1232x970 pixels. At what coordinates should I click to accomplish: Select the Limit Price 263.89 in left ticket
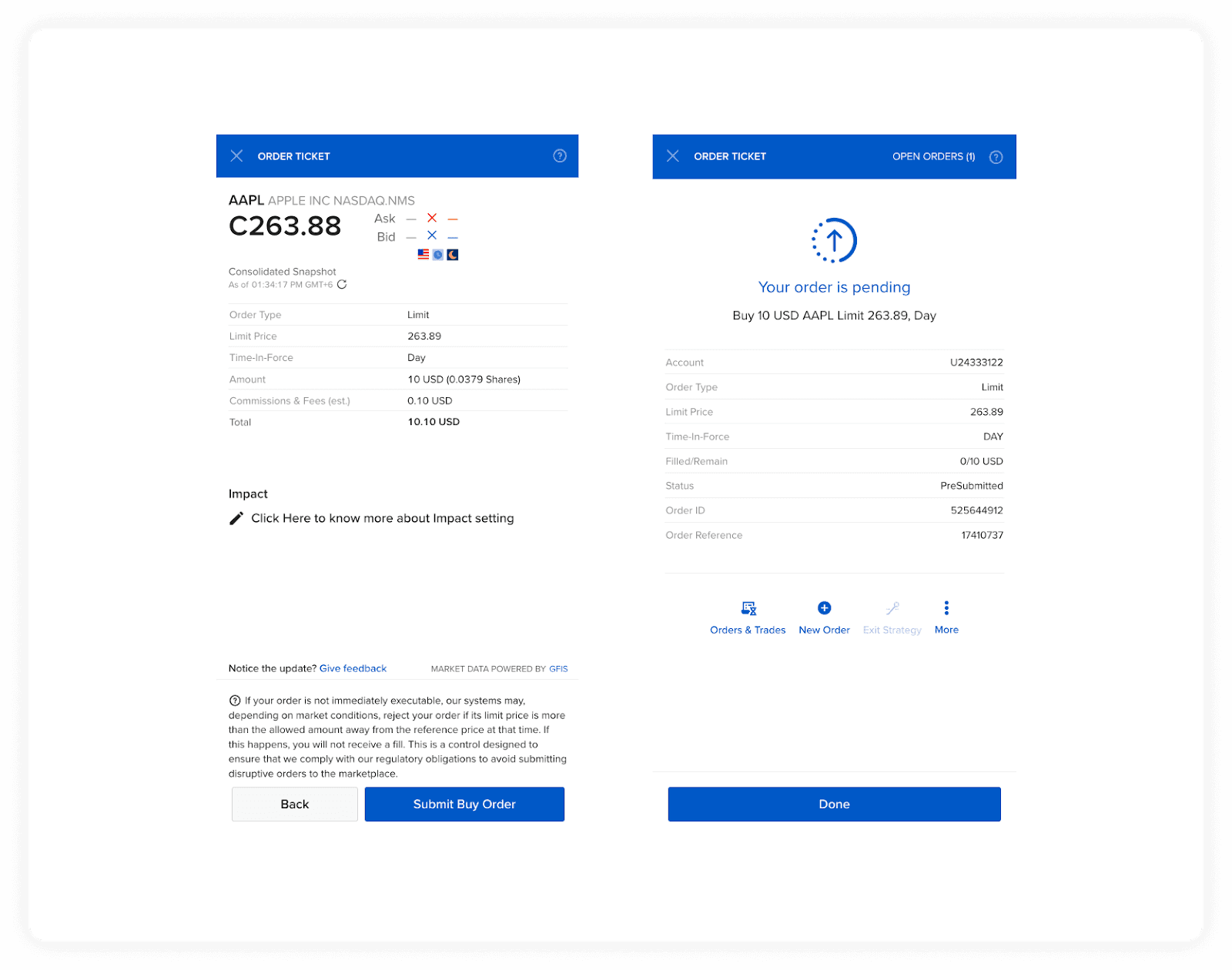[424, 336]
